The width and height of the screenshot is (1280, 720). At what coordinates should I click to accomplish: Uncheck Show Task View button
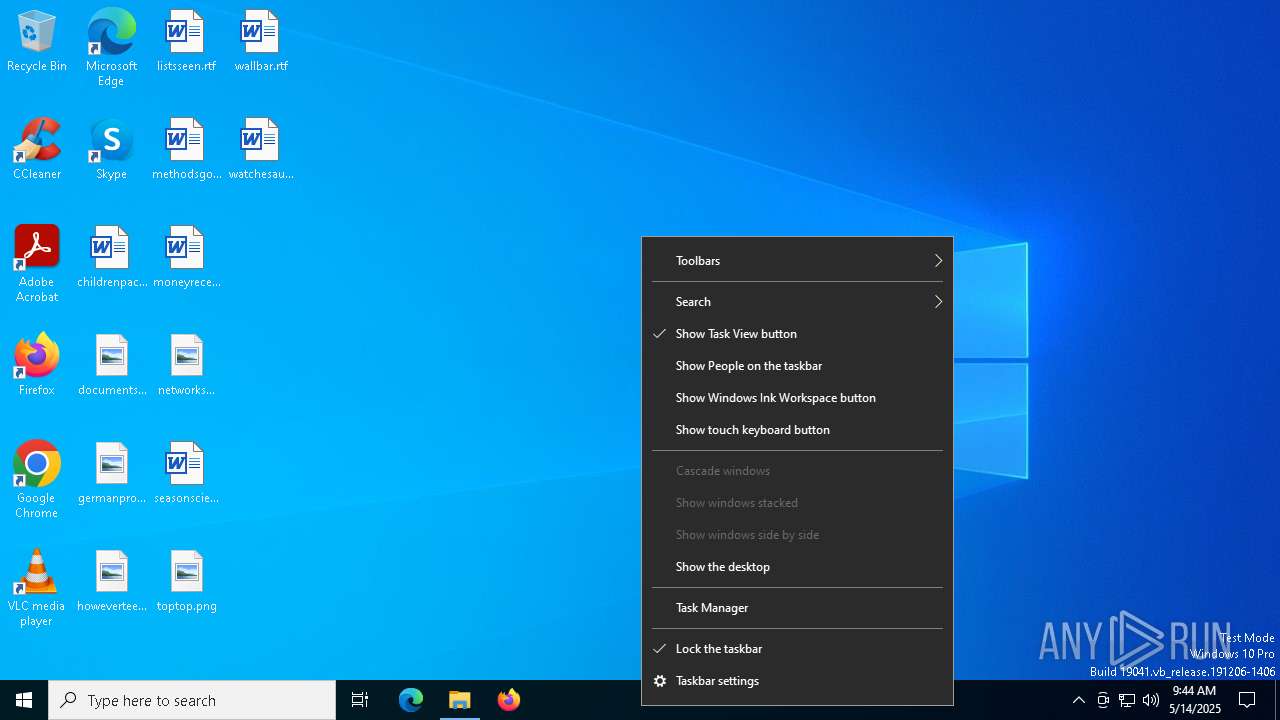pyautogui.click(x=797, y=334)
